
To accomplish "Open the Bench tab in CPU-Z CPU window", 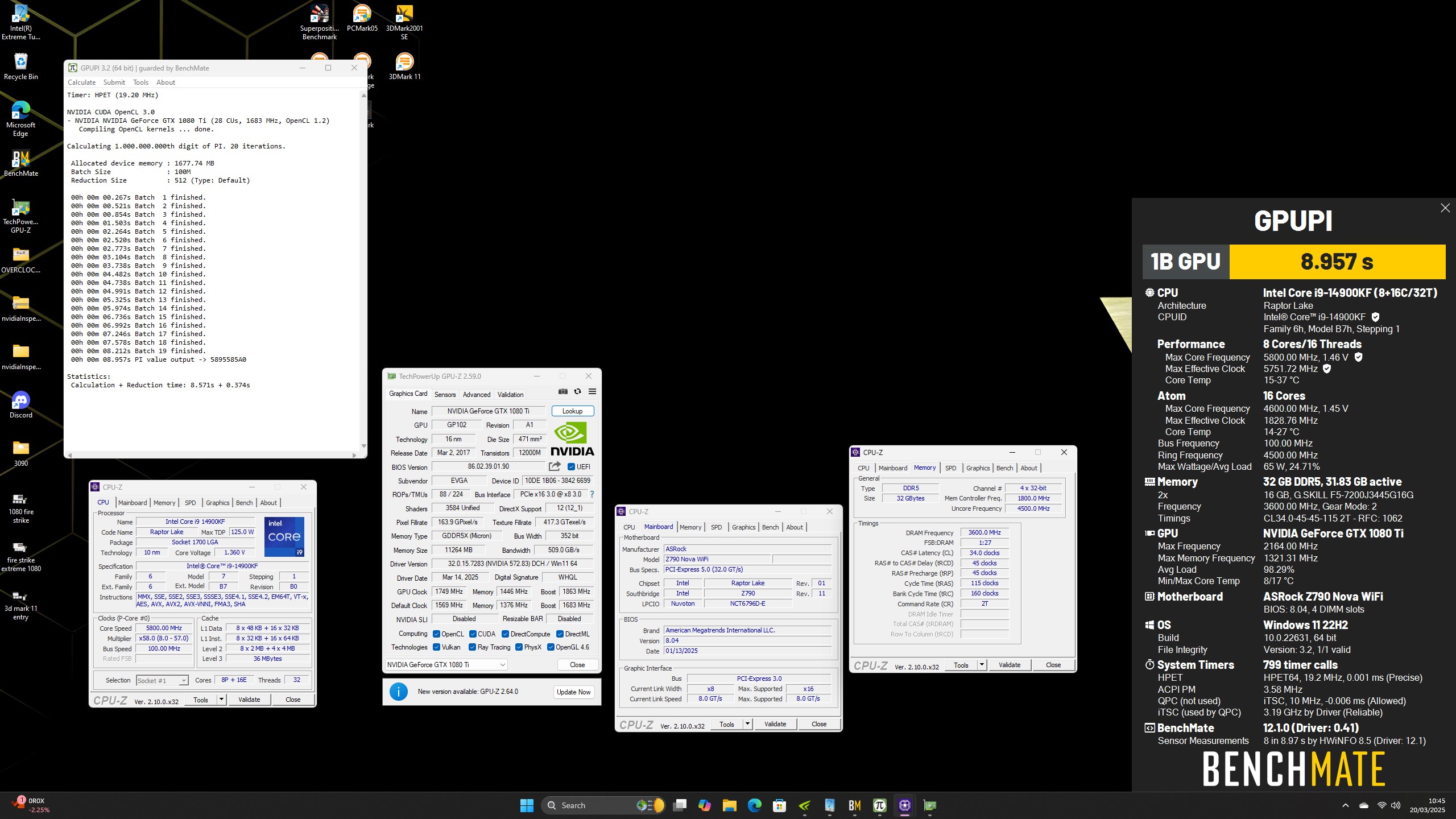I will [244, 503].
